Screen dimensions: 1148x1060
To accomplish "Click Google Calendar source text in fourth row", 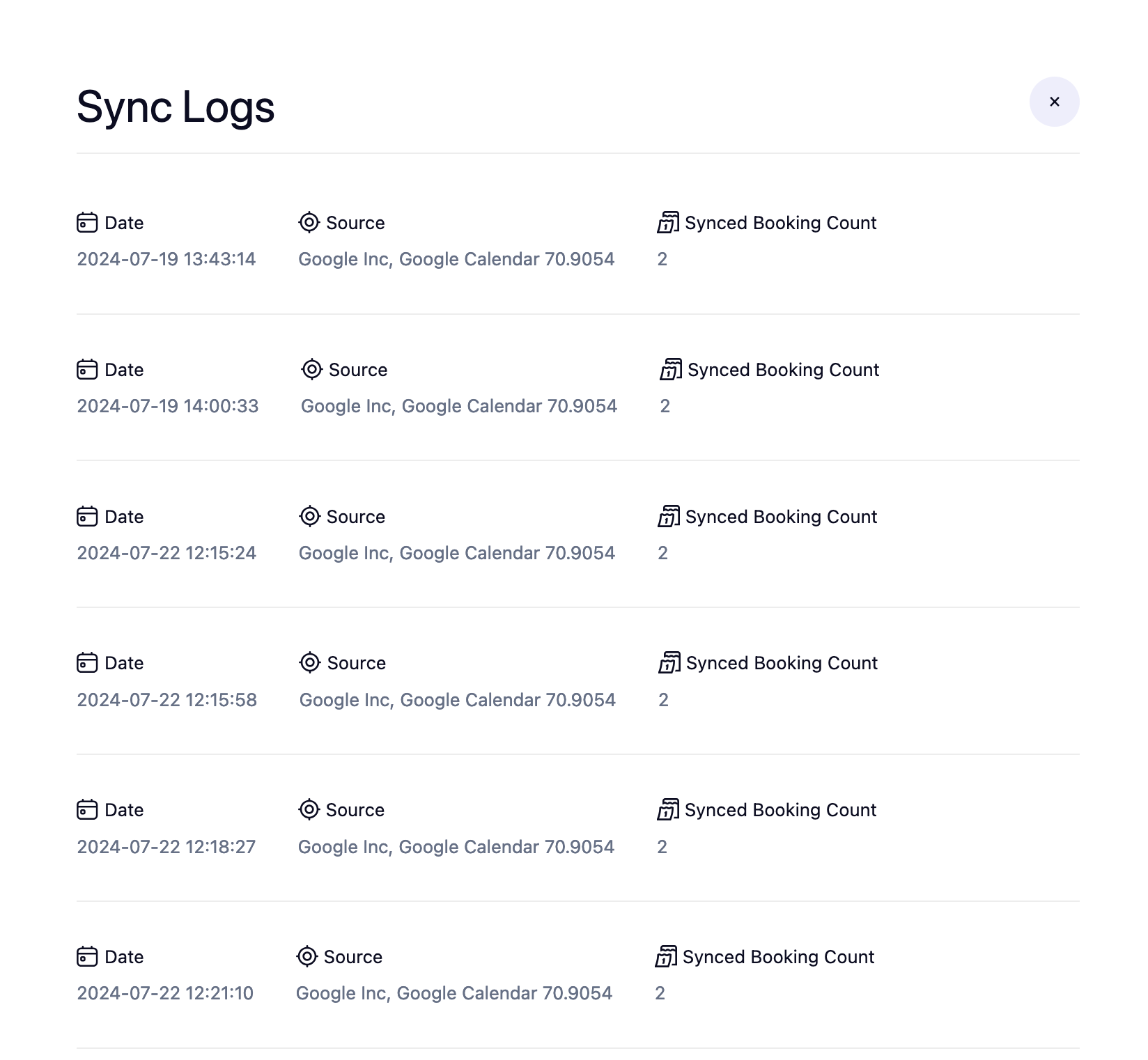I will click(x=458, y=700).
